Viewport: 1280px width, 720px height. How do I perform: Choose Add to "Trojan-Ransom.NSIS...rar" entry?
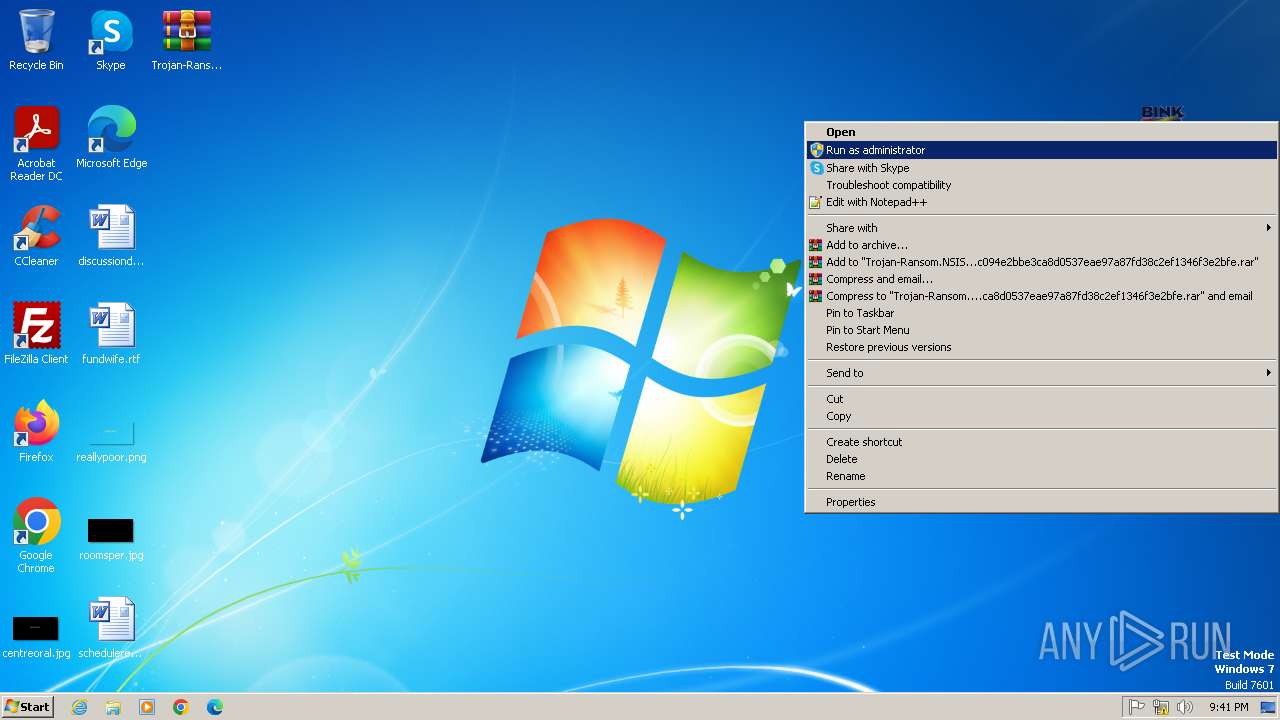pos(1041,262)
